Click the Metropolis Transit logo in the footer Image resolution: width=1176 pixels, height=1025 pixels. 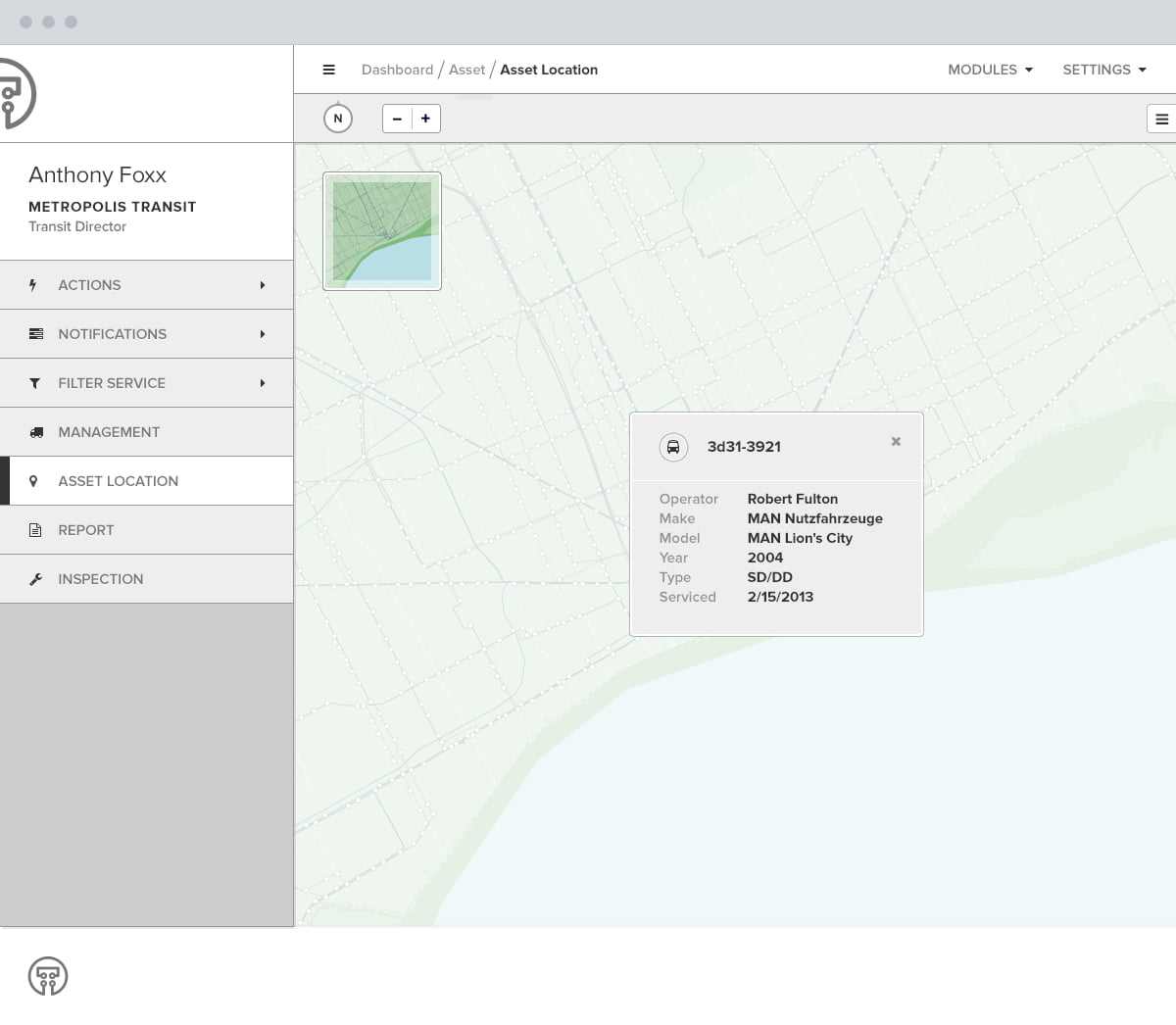(48, 976)
